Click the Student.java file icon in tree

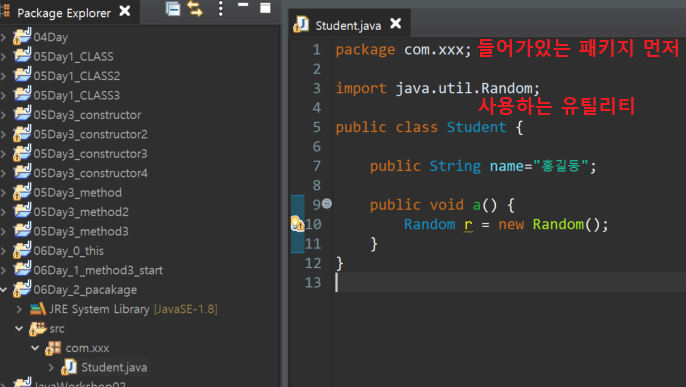[x=69, y=367]
